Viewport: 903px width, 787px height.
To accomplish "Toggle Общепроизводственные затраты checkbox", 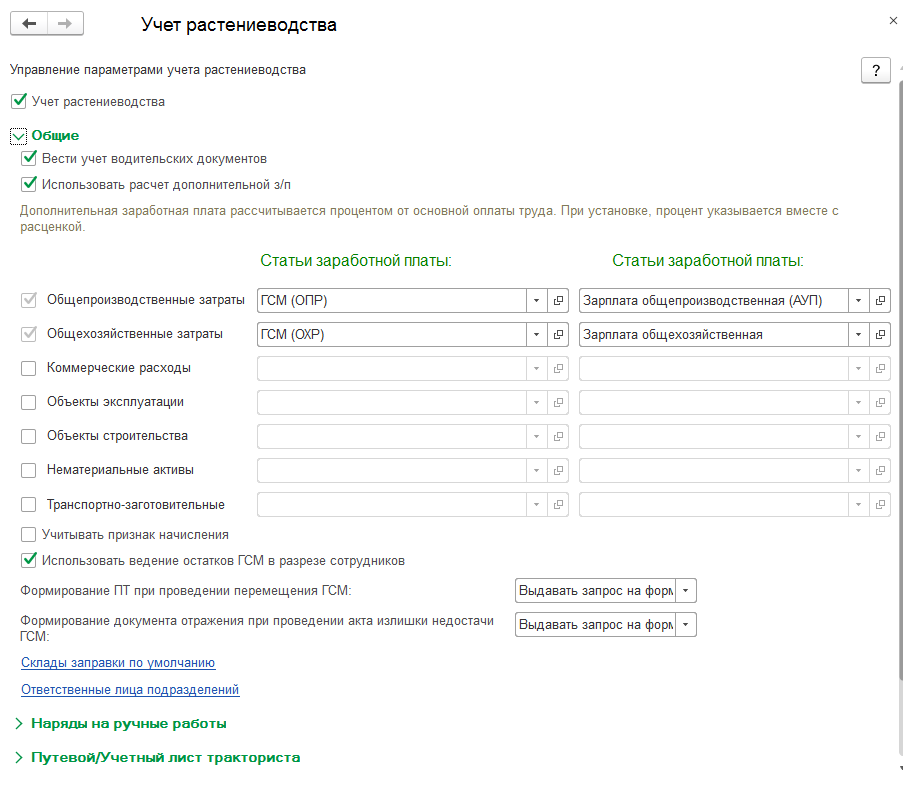I will coord(29,300).
